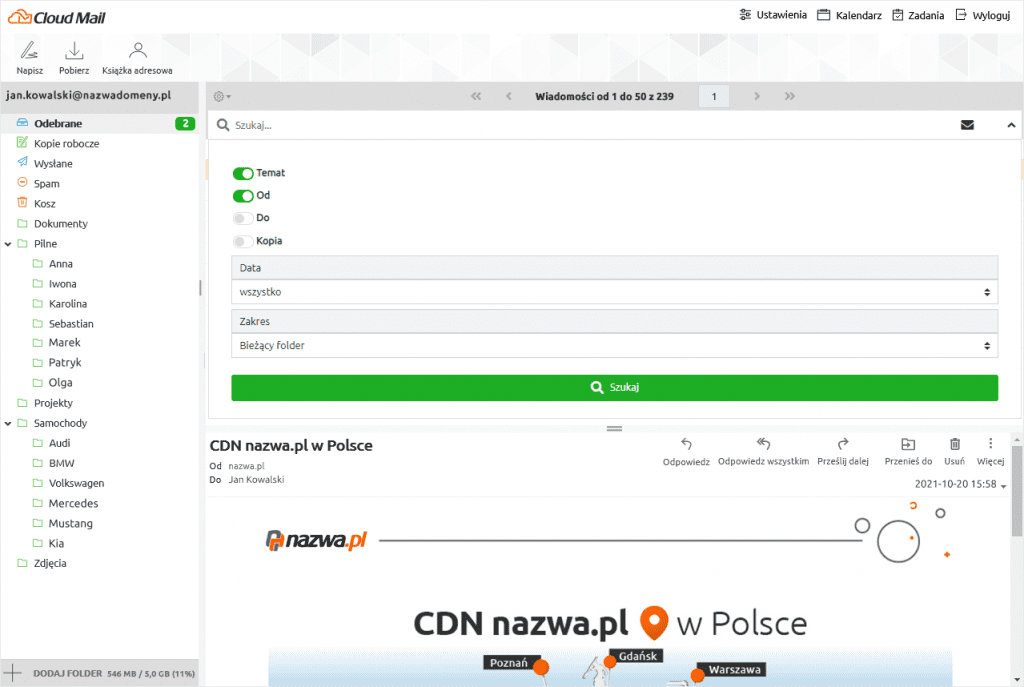Select the Anna subfolder

pos(60,264)
